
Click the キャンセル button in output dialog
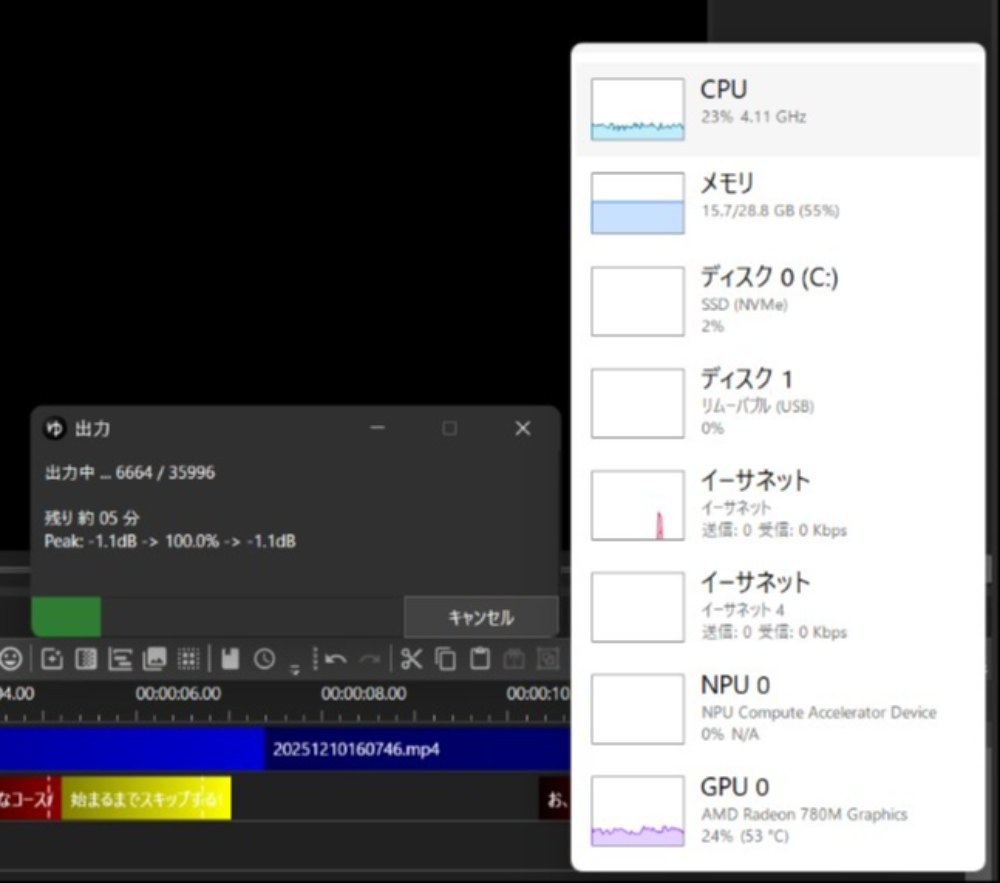click(481, 617)
